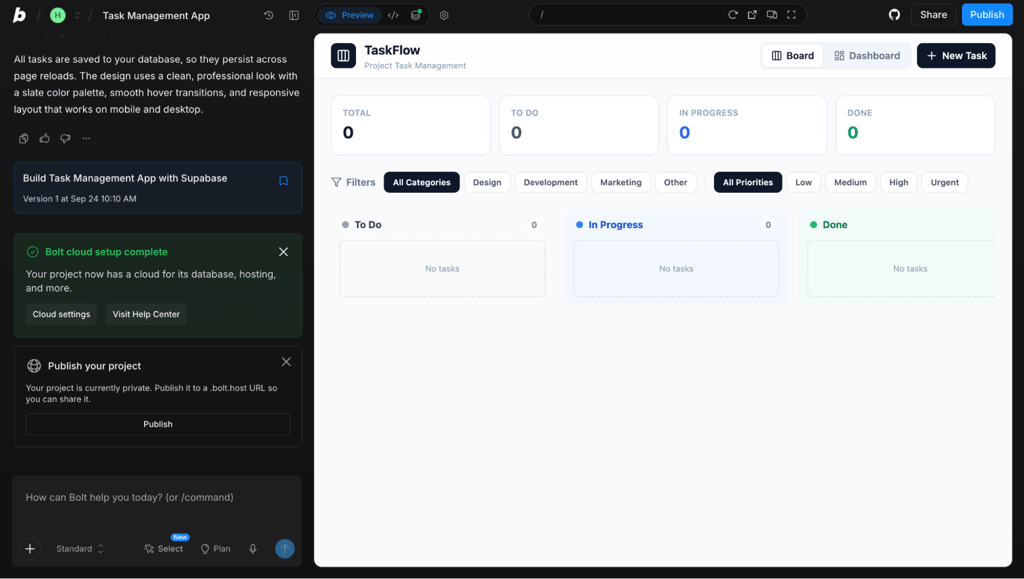
Task: Switch to Board view
Action: point(793,56)
